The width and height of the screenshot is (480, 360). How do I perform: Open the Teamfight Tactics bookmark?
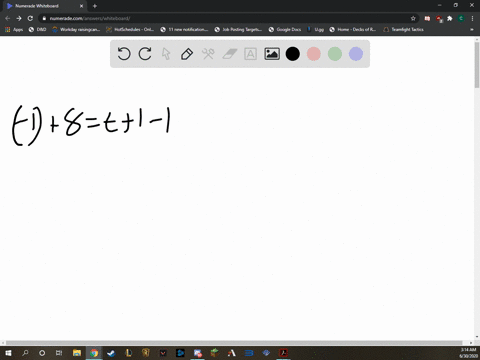pos(403,29)
